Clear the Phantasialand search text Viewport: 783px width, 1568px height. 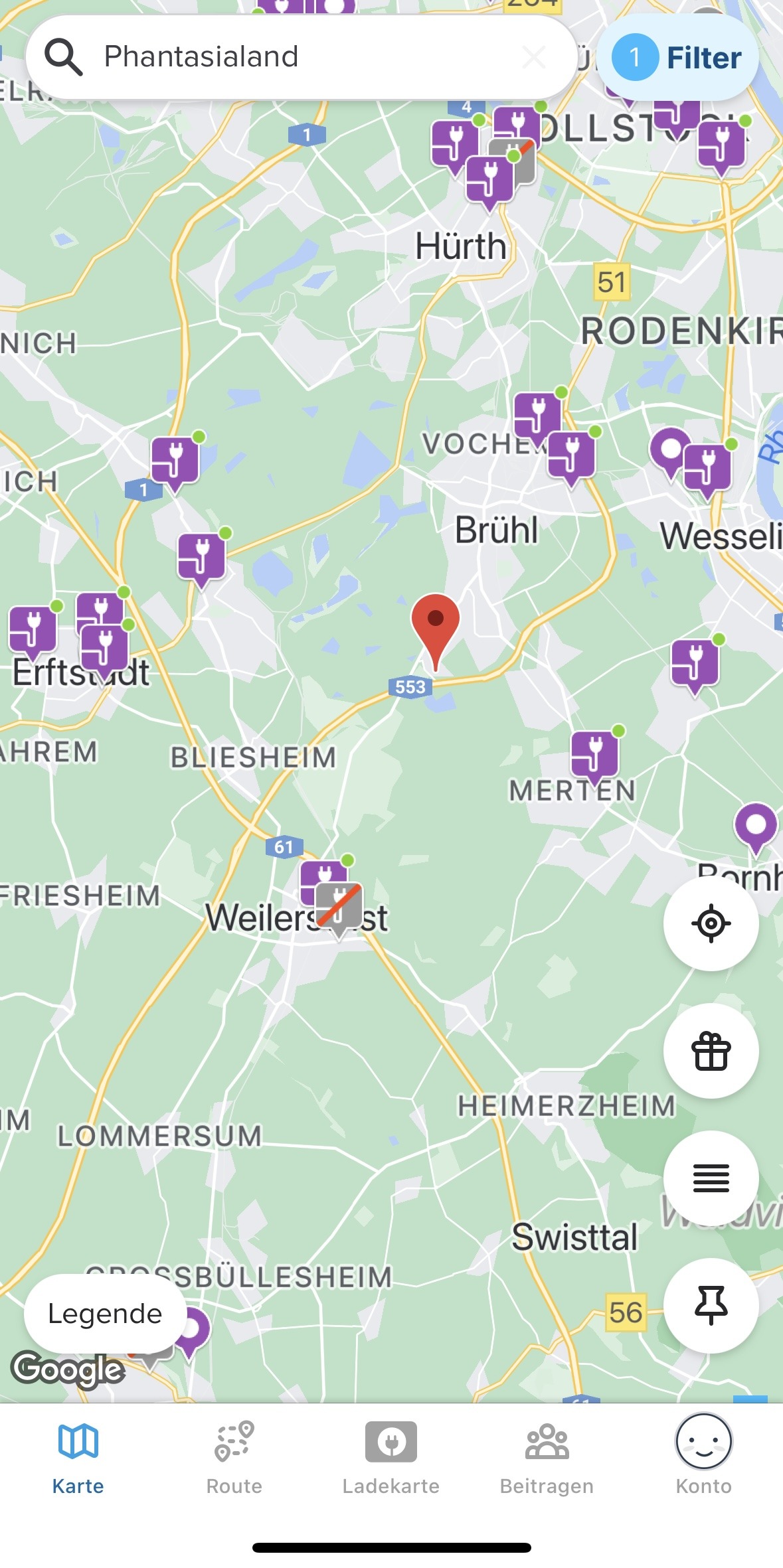point(534,57)
